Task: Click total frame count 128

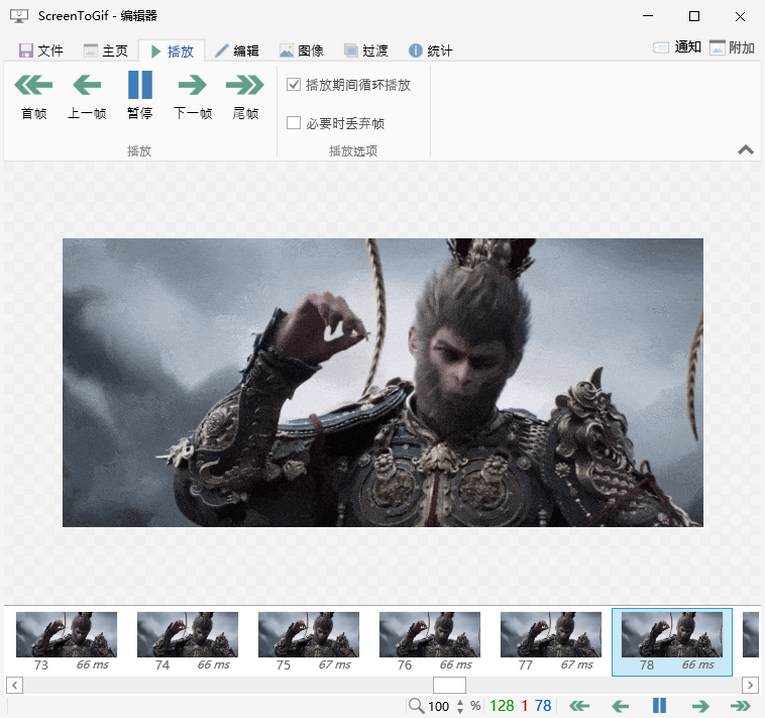Action: click(502, 706)
